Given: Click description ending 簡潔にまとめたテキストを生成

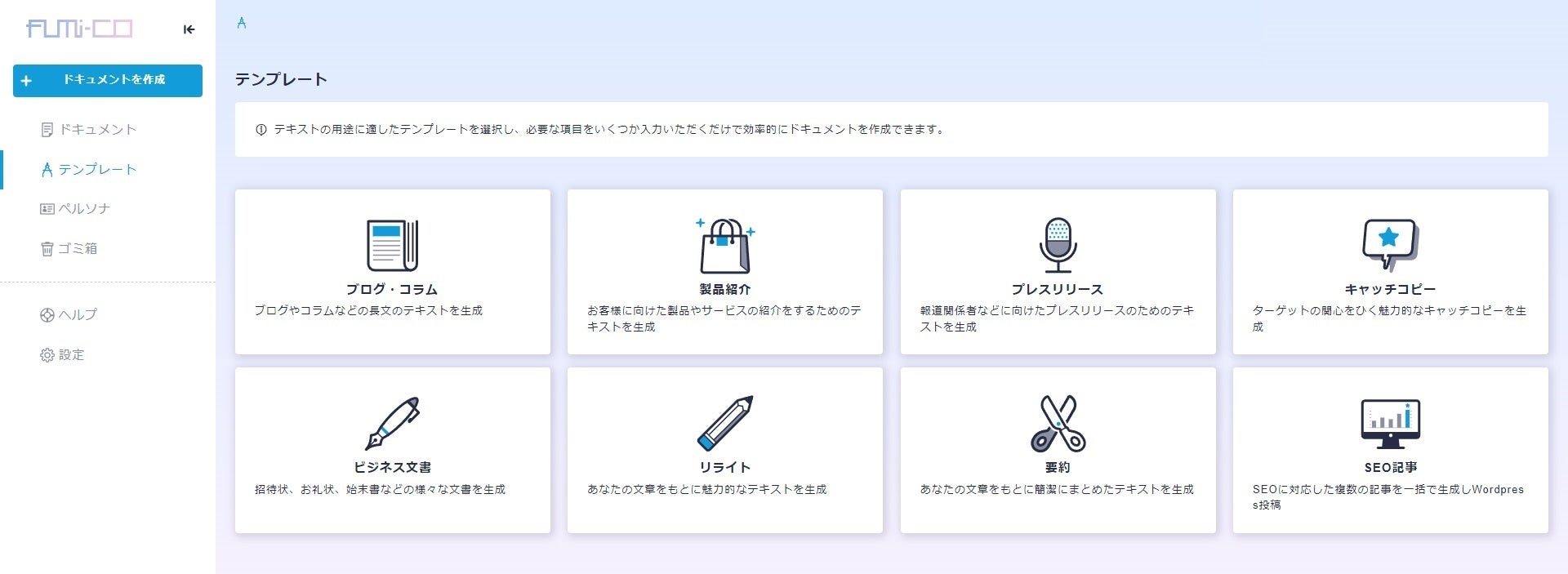Looking at the screenshot, I should (1057, 490).
